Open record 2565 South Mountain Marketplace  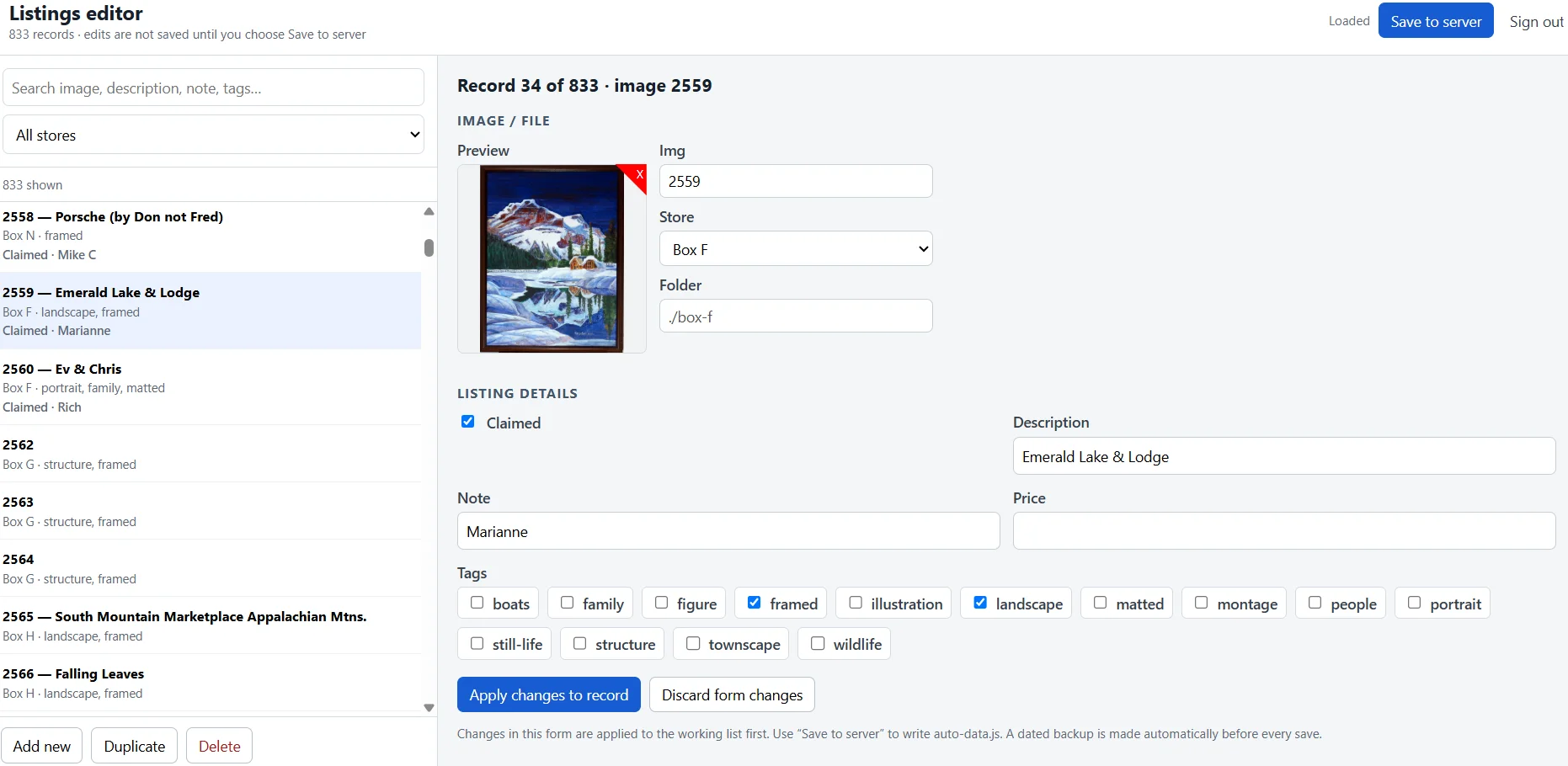click(211, 625)
